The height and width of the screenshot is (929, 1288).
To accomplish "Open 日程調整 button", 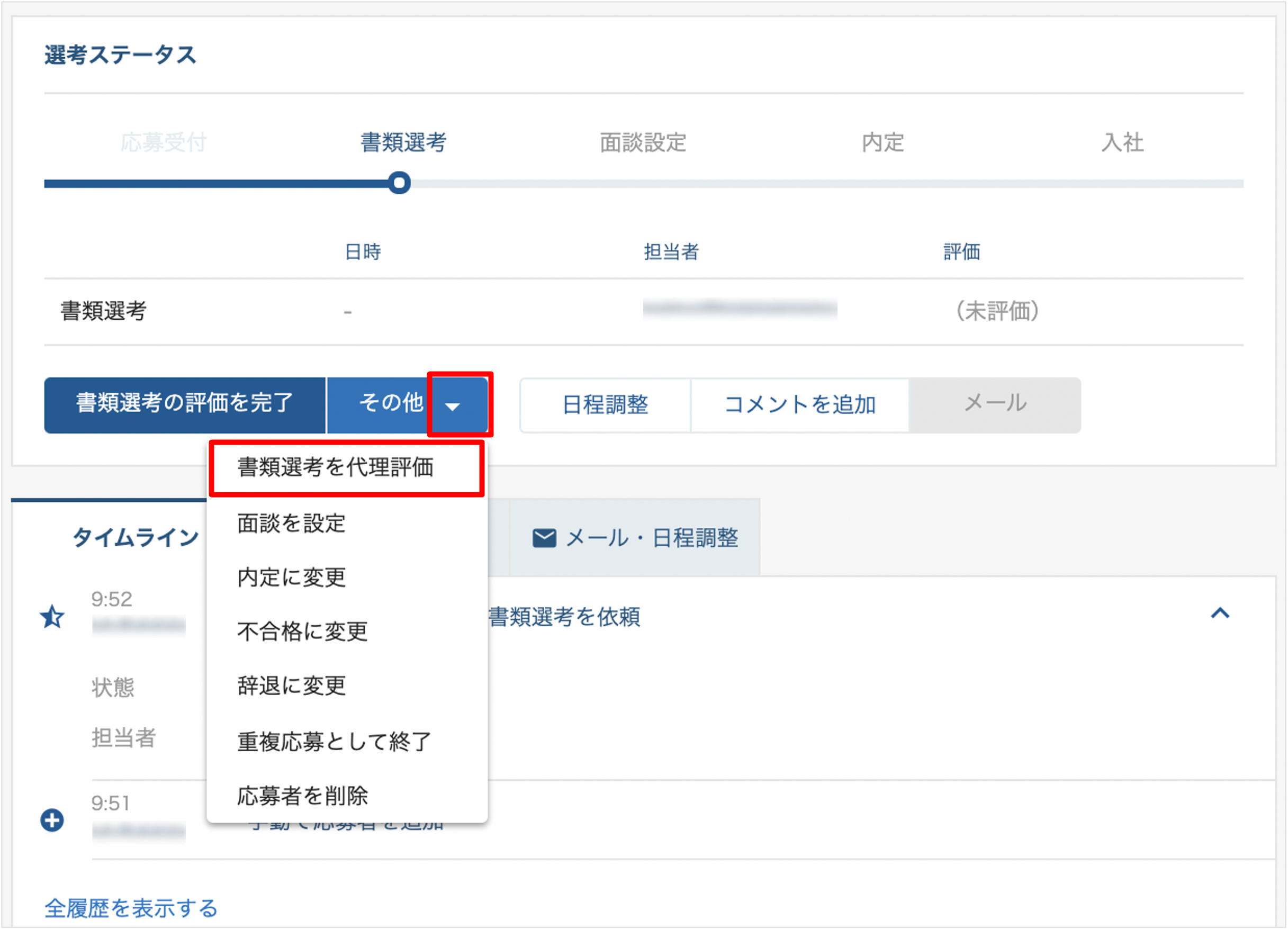I will click(606, 405).
